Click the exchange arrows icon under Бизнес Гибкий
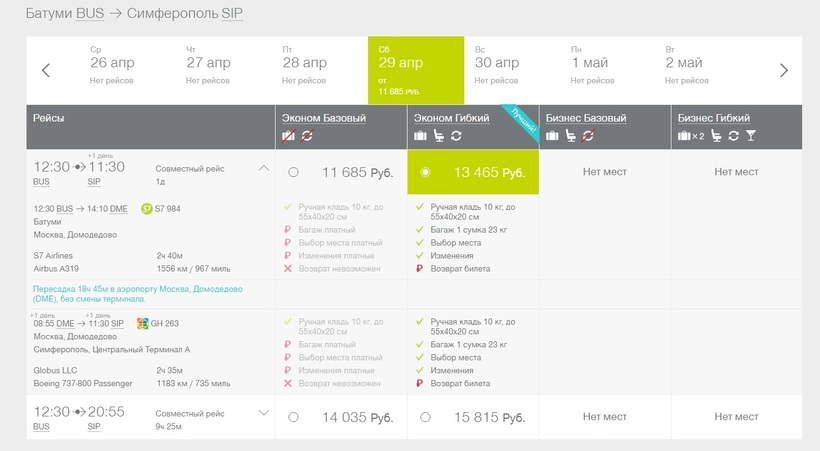This screenshot has height=451, width=820. point(733,136)
